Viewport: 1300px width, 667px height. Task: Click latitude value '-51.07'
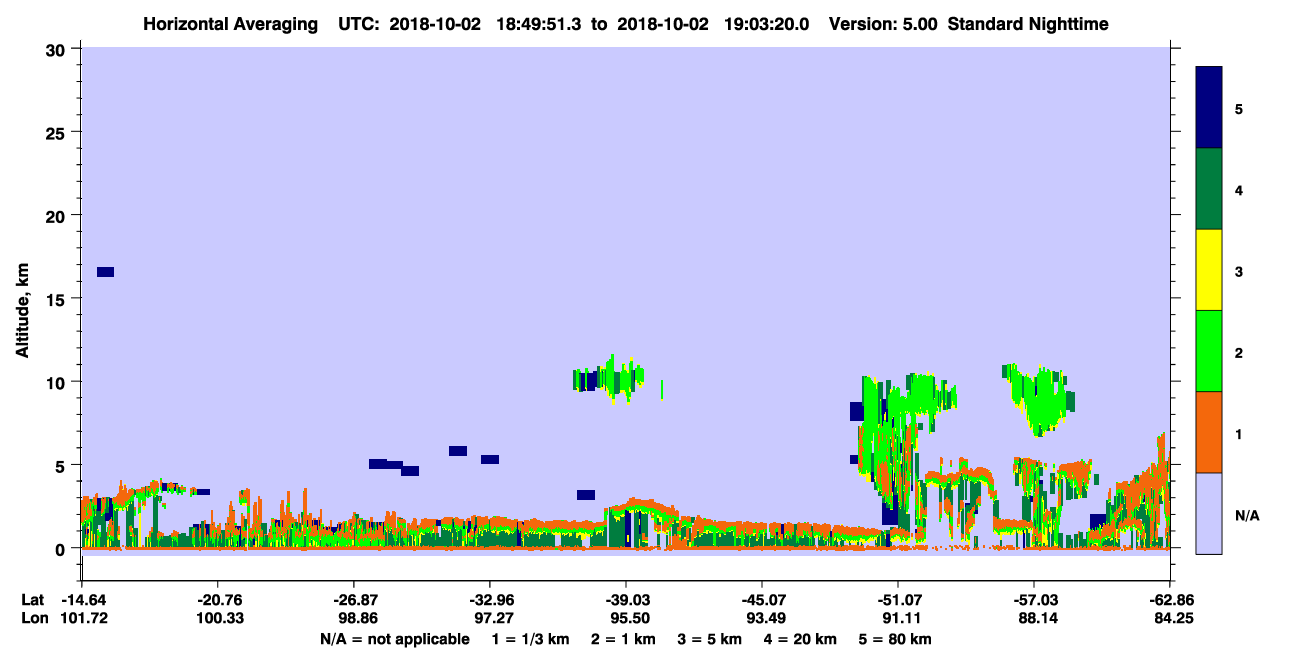(898, 600)
